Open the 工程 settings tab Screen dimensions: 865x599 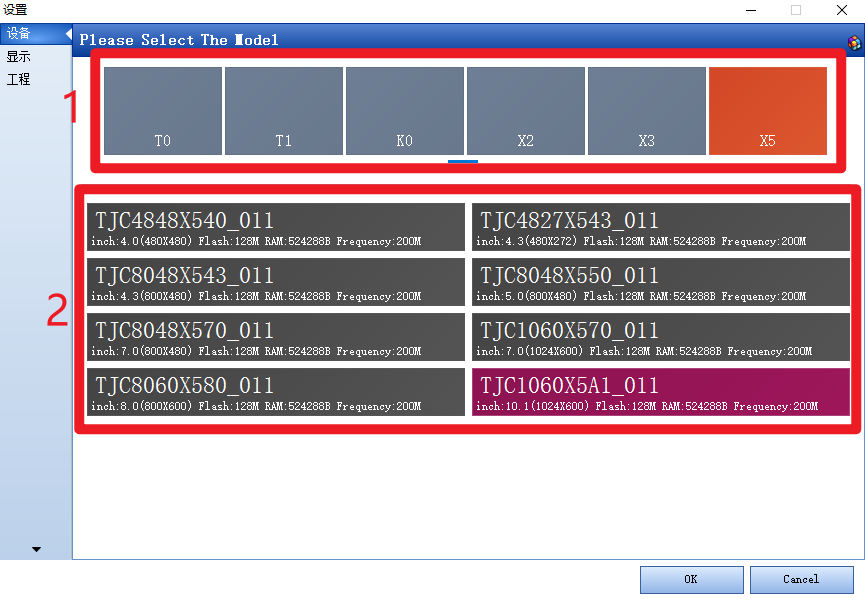(x=19, y=79)
